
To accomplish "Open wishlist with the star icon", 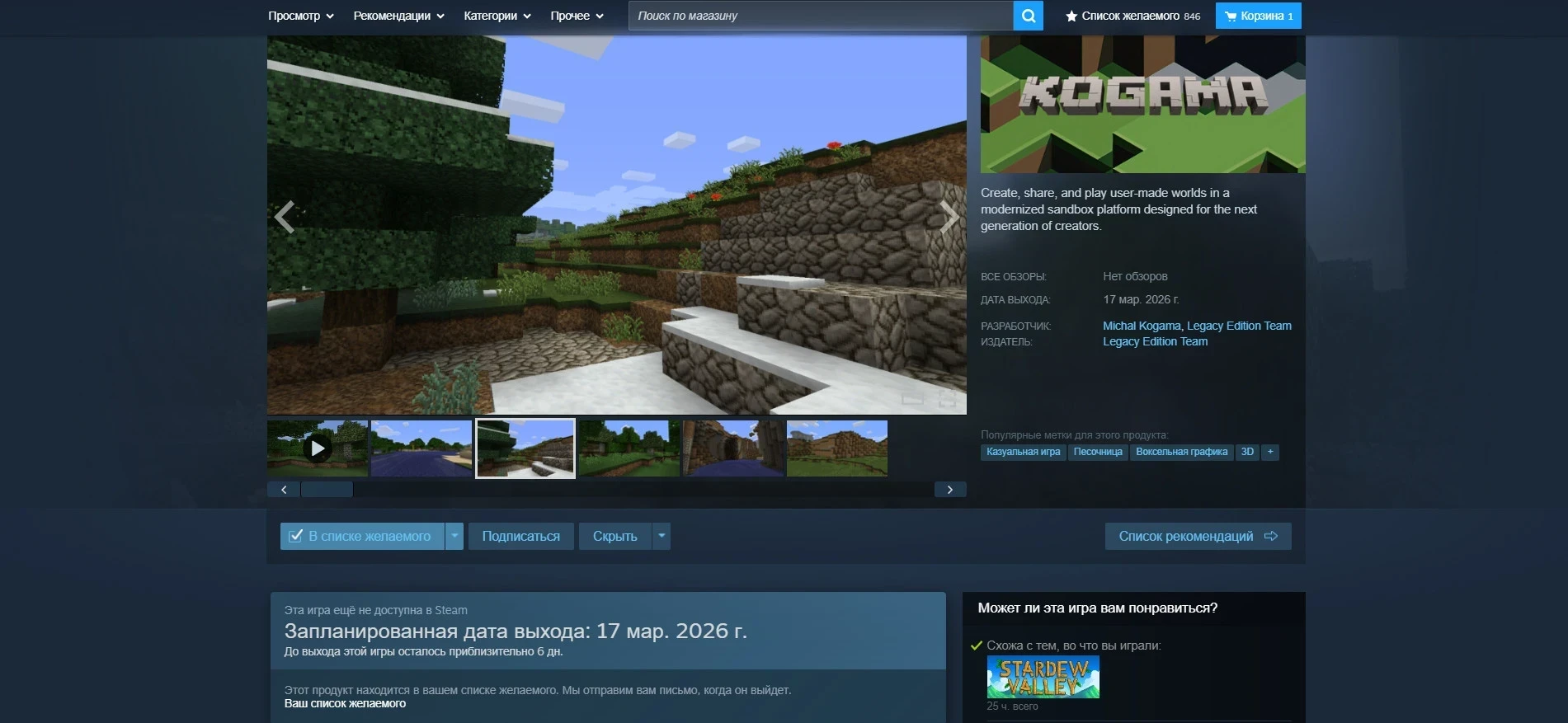I will coord(1071,16).
